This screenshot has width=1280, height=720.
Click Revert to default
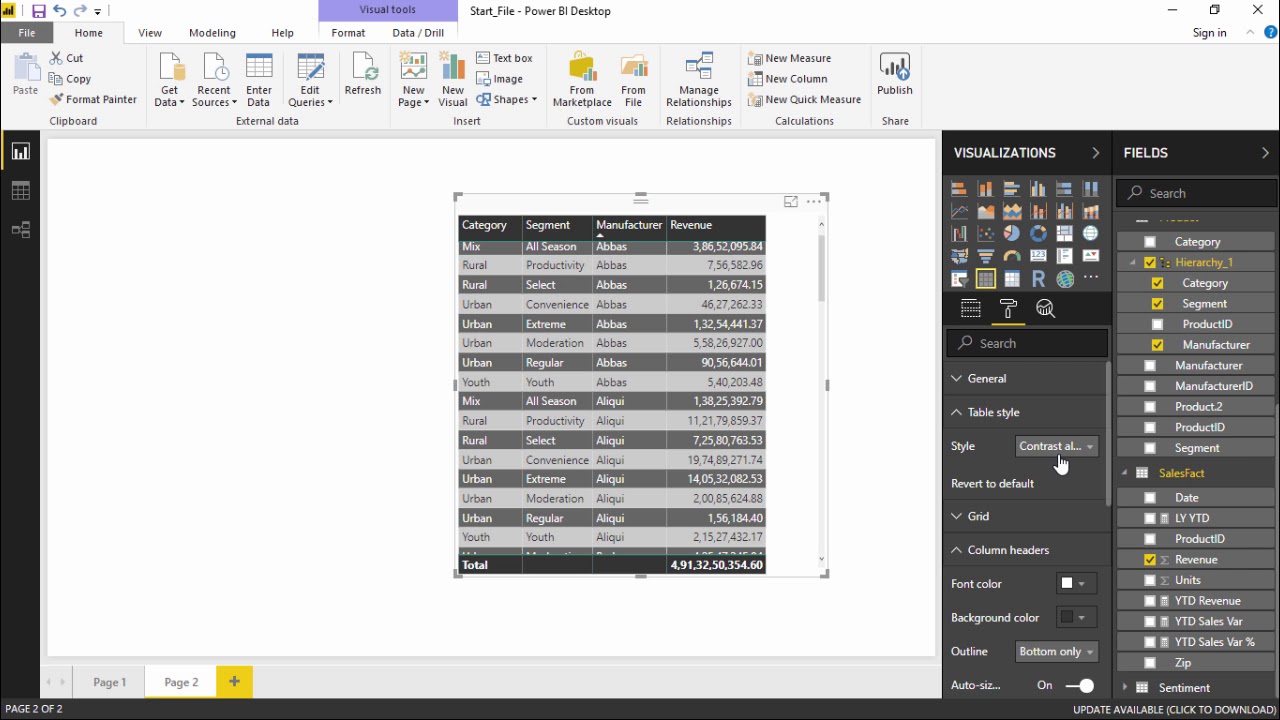992,483
